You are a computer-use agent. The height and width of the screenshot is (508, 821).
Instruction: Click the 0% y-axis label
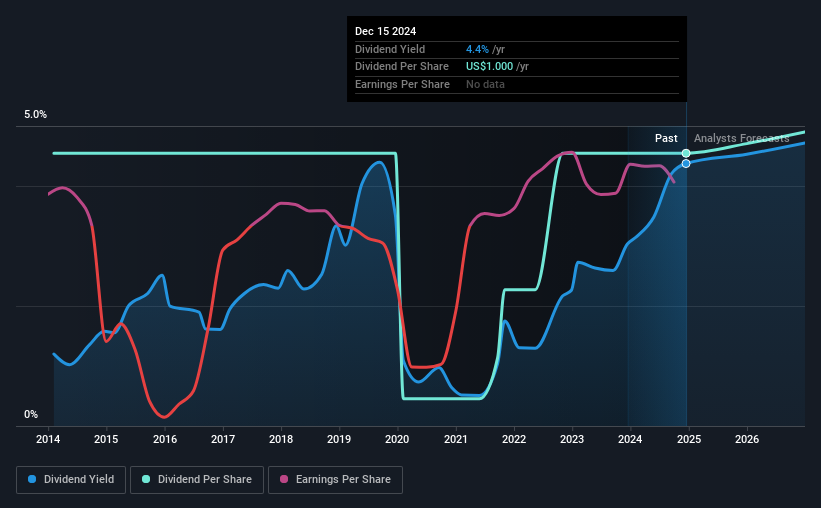coord(31,414)
